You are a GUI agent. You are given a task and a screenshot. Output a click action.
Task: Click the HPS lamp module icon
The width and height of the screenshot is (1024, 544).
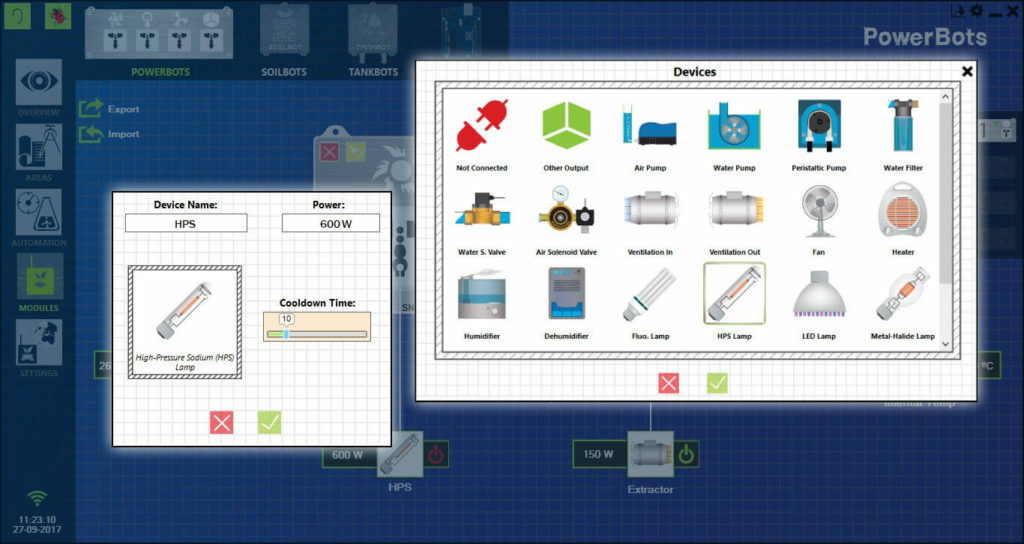coord(400,455)
